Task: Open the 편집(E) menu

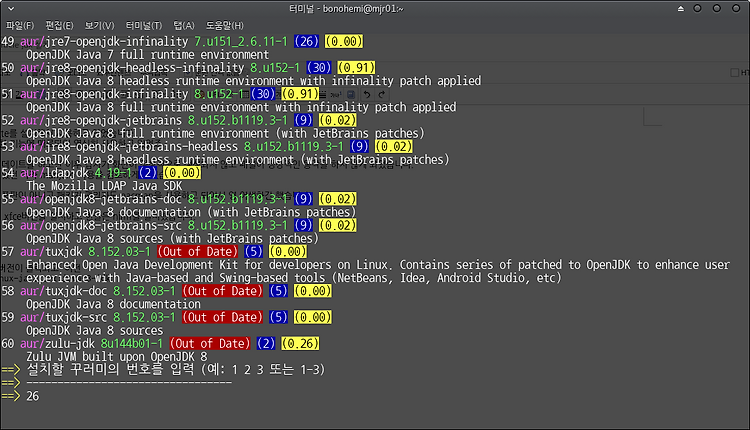Action: coord(59,25)
